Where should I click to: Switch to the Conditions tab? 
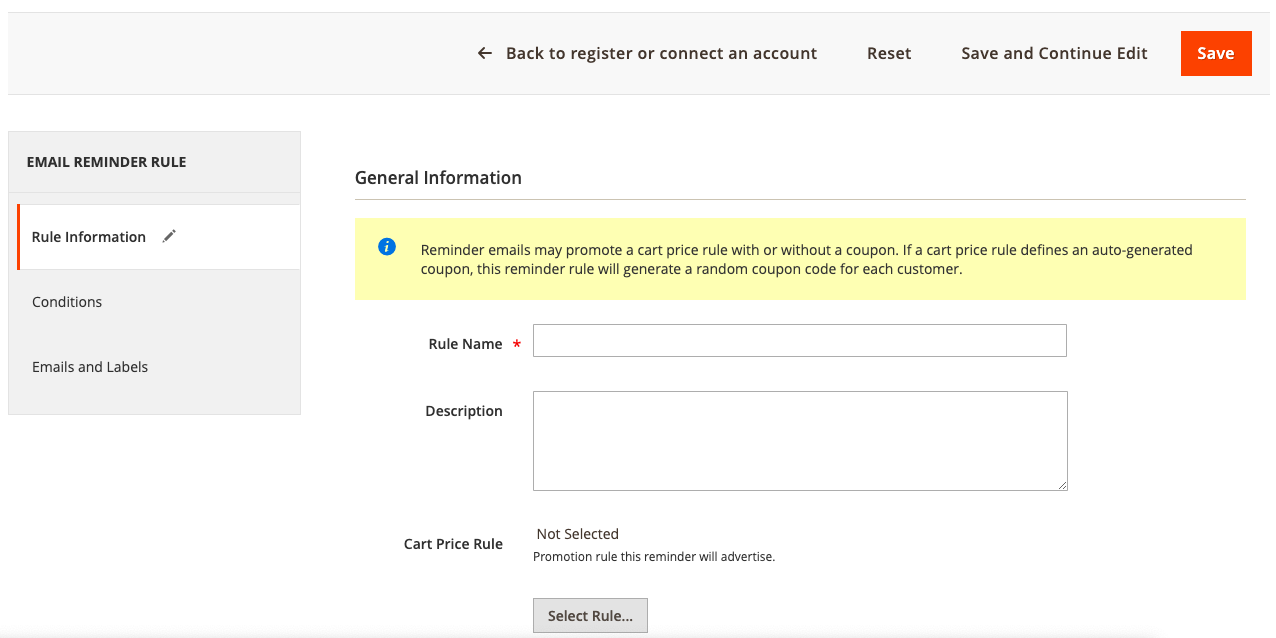pos(67,302)
